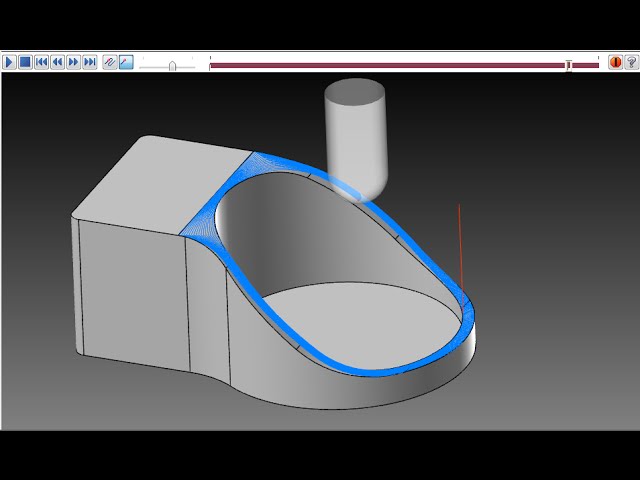Viewport: 640px width, 480px height.
Task: Open help with the question mark icon
Action: coord(631,62)
